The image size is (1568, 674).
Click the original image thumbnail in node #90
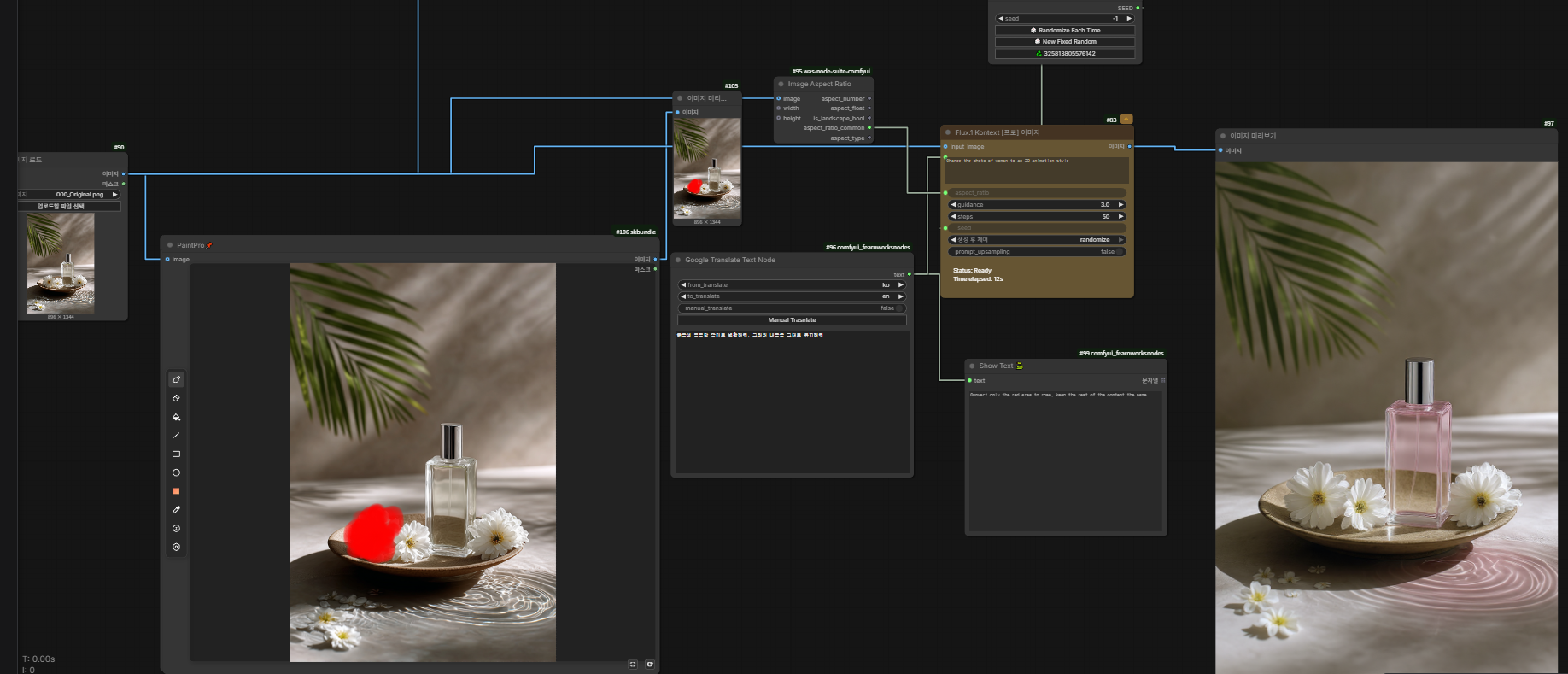pyautogui.click(x=61, y=263)
